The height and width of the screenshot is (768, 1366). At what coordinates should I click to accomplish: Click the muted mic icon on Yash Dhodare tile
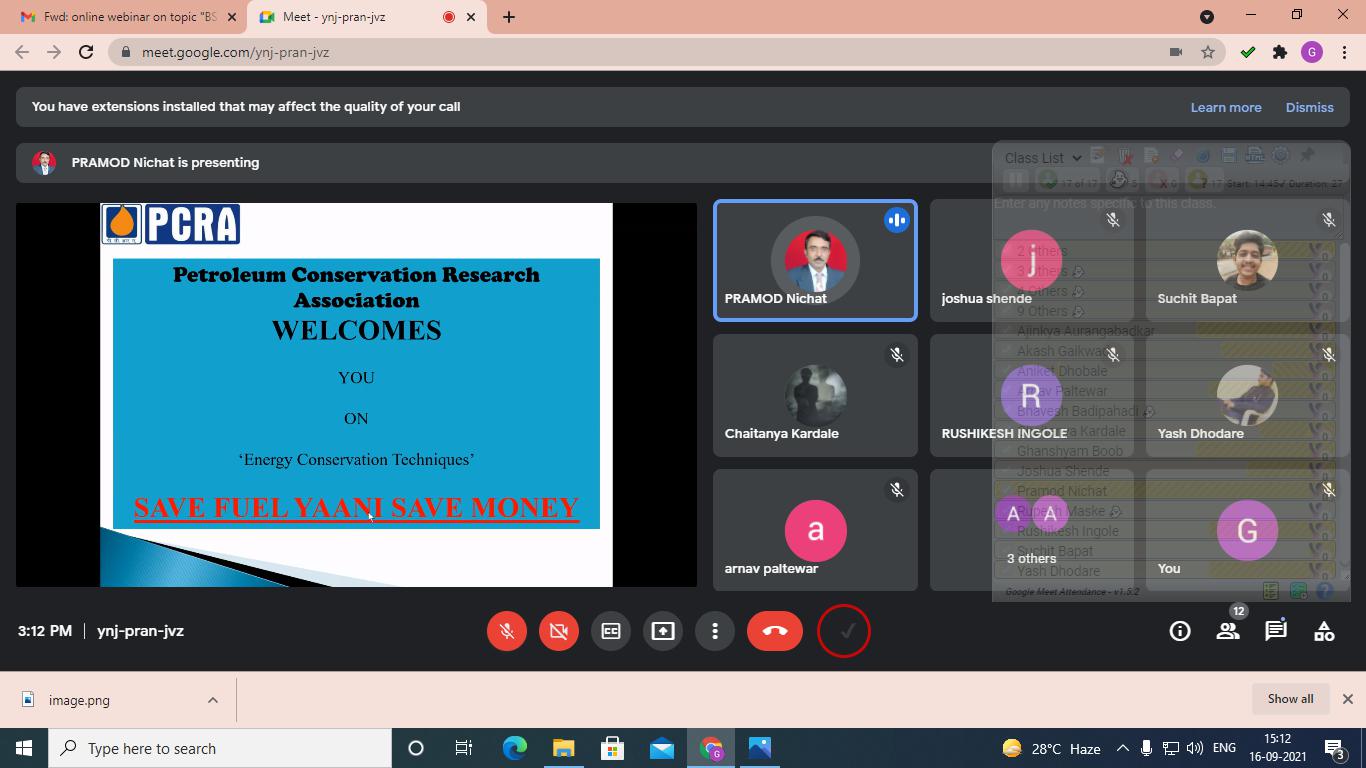pos(1329,355)
